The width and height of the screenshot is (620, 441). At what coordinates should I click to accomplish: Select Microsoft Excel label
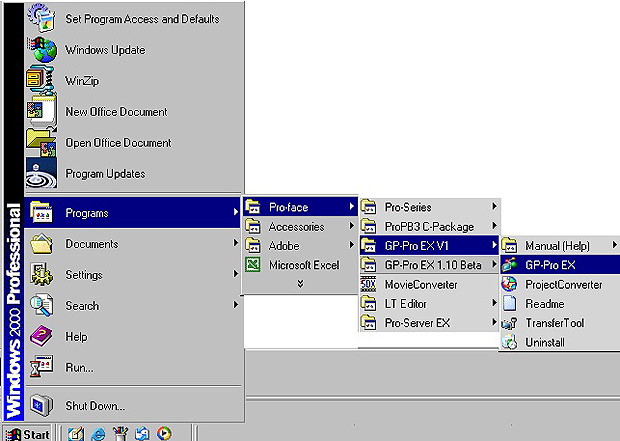click(304, 265)
